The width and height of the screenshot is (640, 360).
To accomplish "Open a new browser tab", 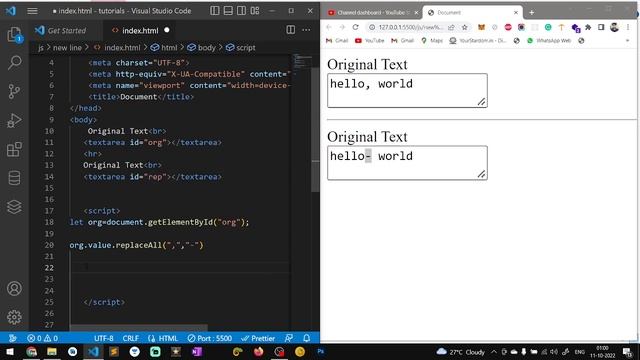I will coord(531,13).
